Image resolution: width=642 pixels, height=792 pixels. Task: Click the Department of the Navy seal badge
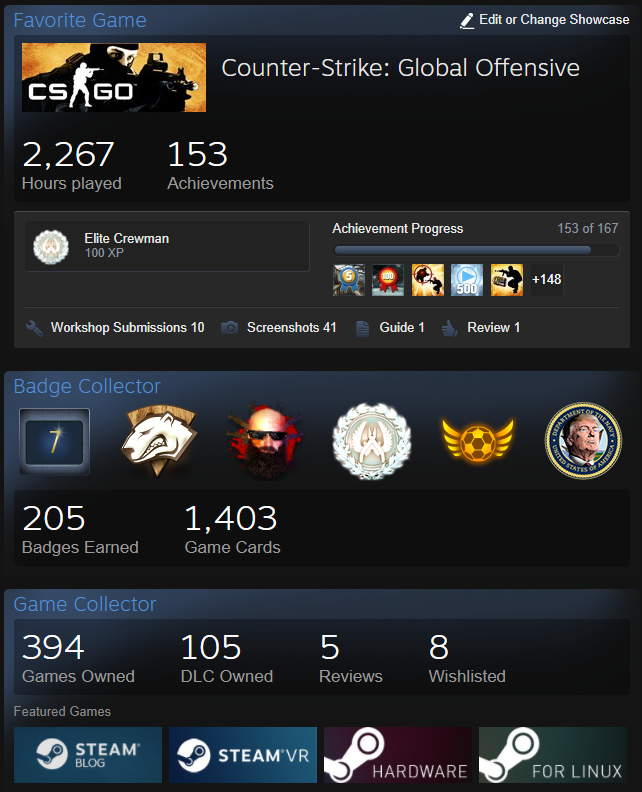coord(583,440)
